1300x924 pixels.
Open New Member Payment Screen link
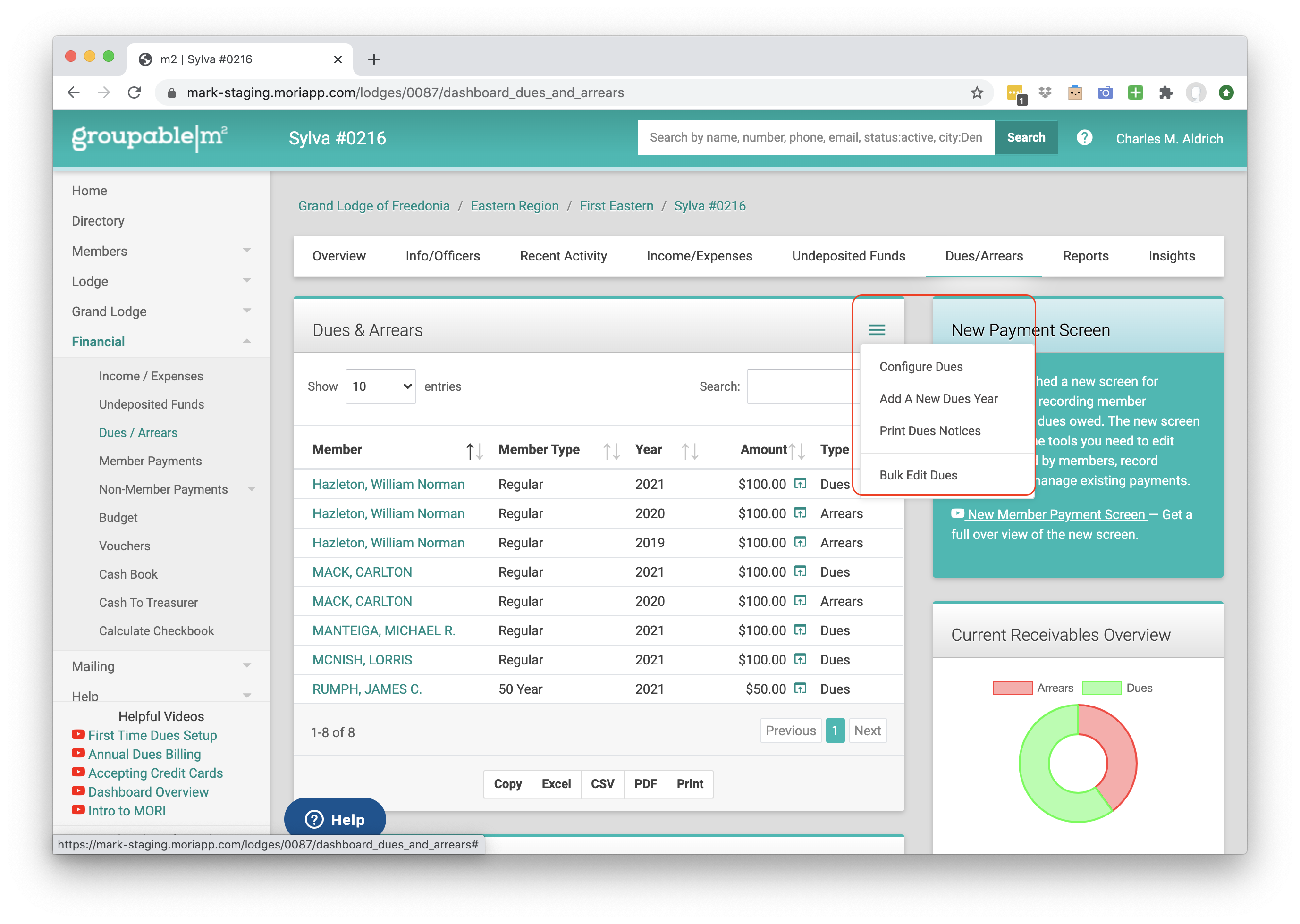coord(1056,514)
